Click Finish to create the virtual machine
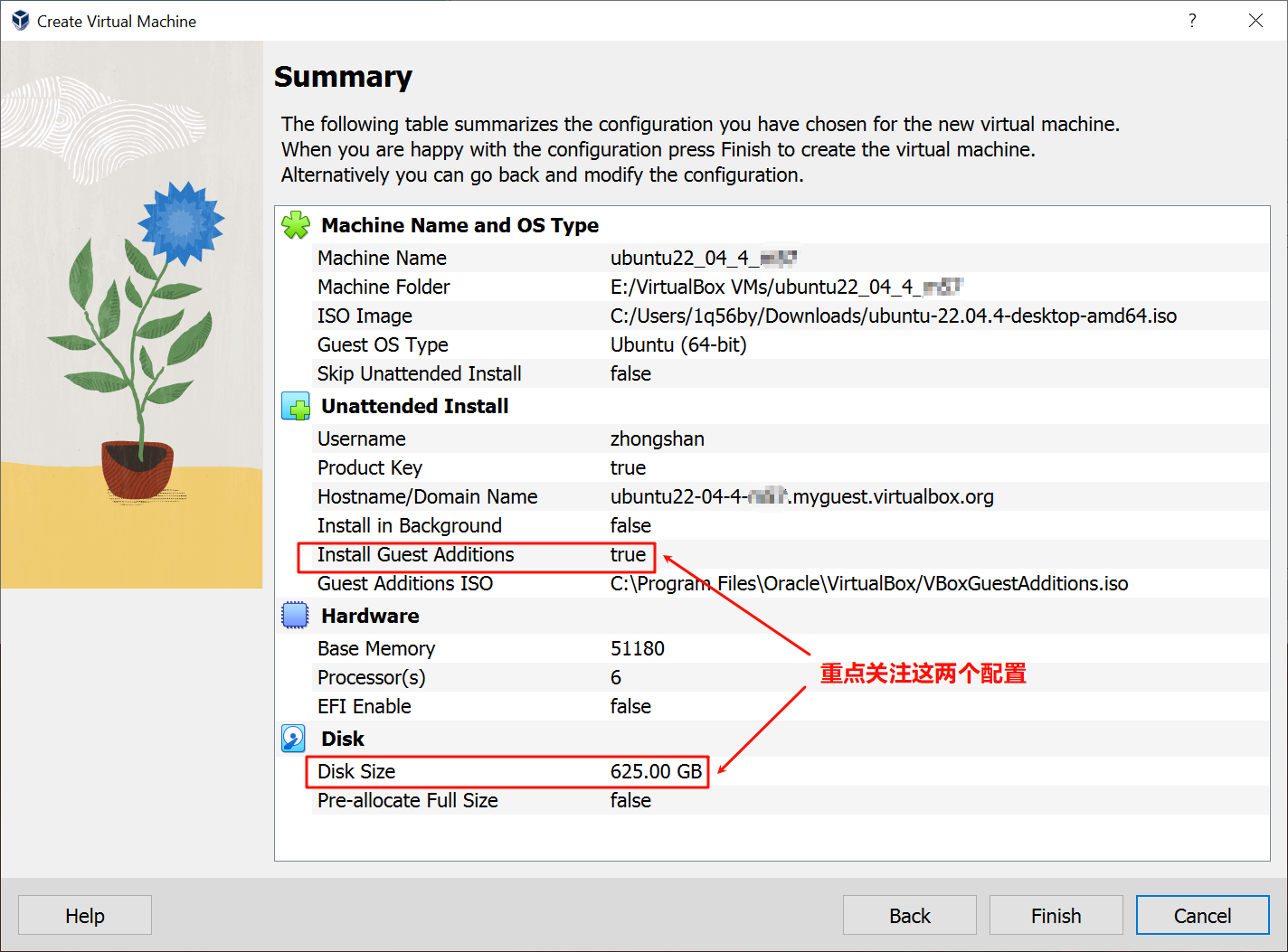The width and height of the screenshot is (1288, 952). pyautogui.click(x=1056, y=915)
